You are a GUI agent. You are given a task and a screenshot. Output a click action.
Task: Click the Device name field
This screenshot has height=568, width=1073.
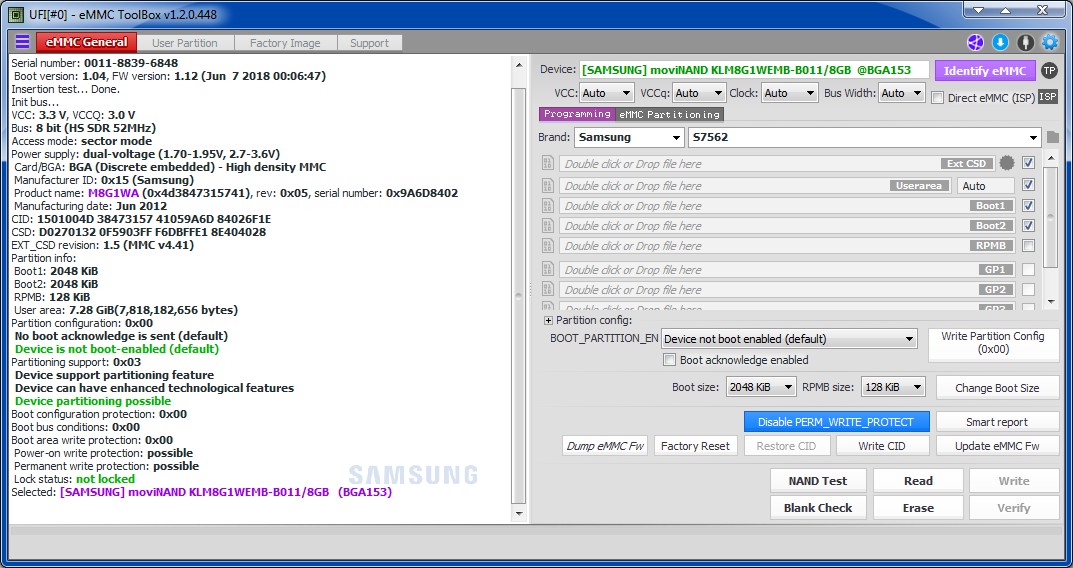pos(754,70)
